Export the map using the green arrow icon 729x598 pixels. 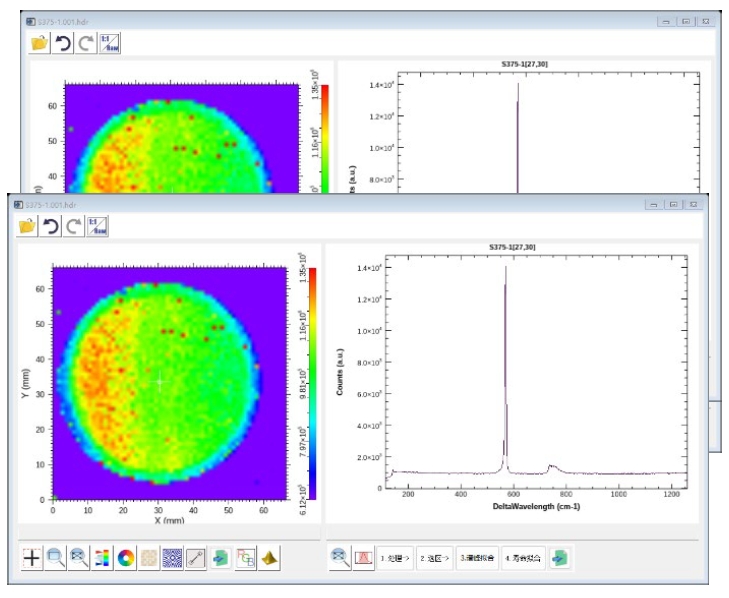219,558
